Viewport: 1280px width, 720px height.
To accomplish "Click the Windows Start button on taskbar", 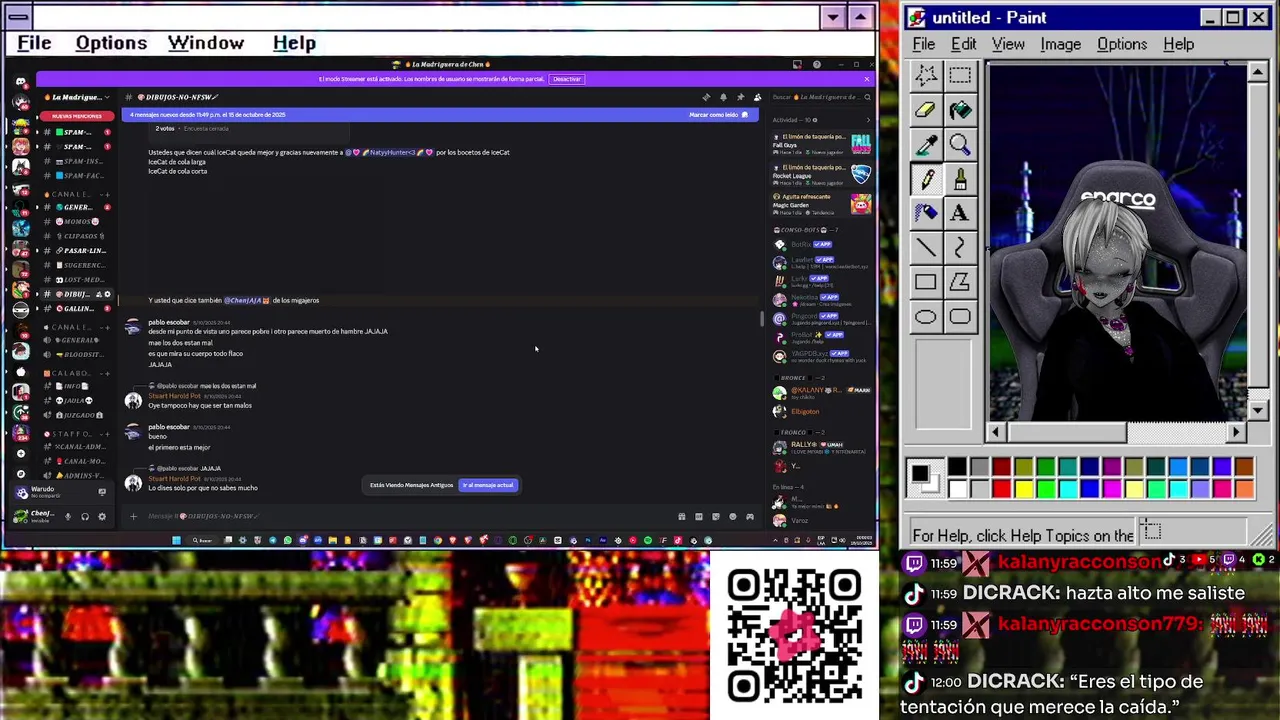I will [x=176, y=540].
